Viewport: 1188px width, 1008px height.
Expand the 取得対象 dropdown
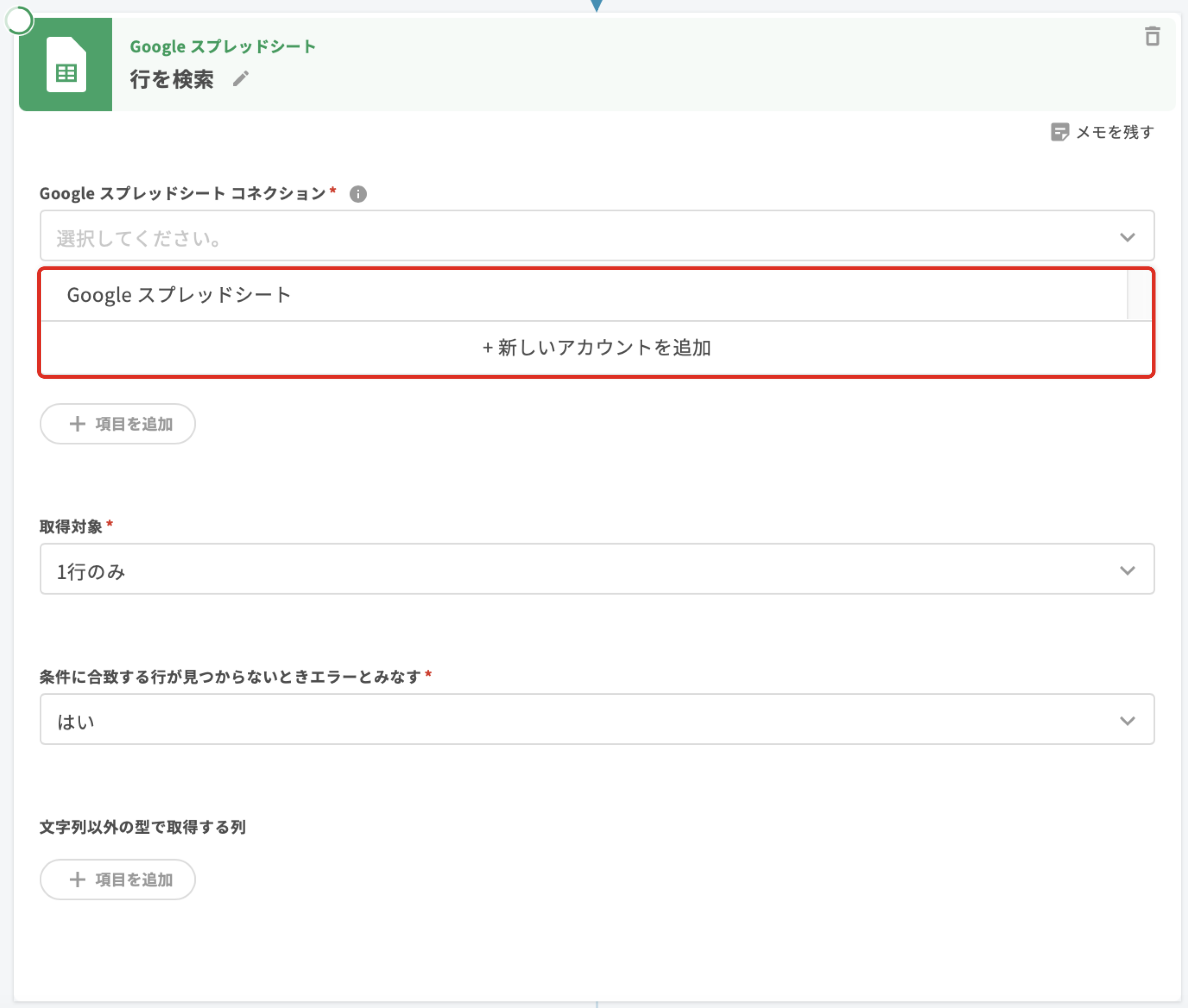coord(1126,570)
